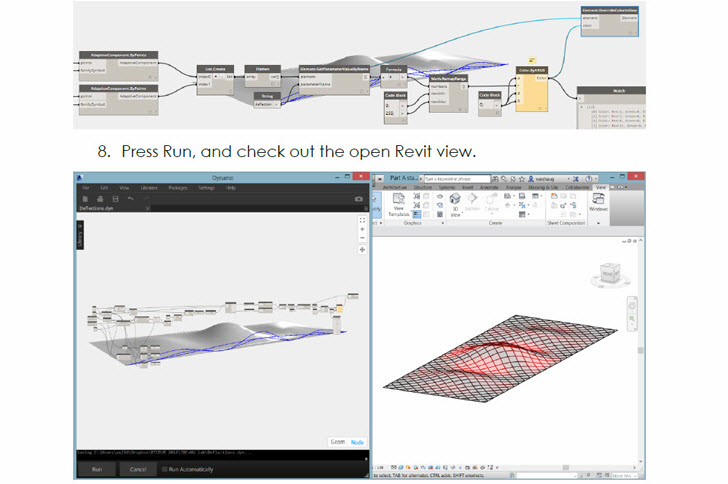Click the binoculars search icon in Revit title bar

pos(496,178)
